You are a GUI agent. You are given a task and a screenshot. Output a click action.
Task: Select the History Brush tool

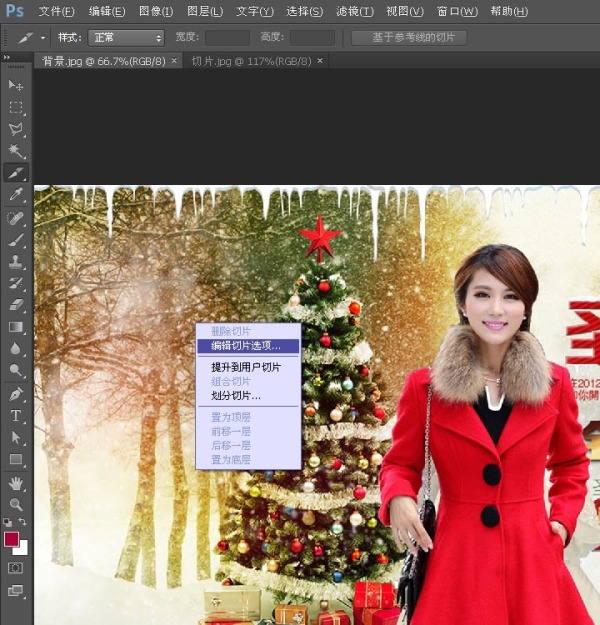click(x=16, y=283)
